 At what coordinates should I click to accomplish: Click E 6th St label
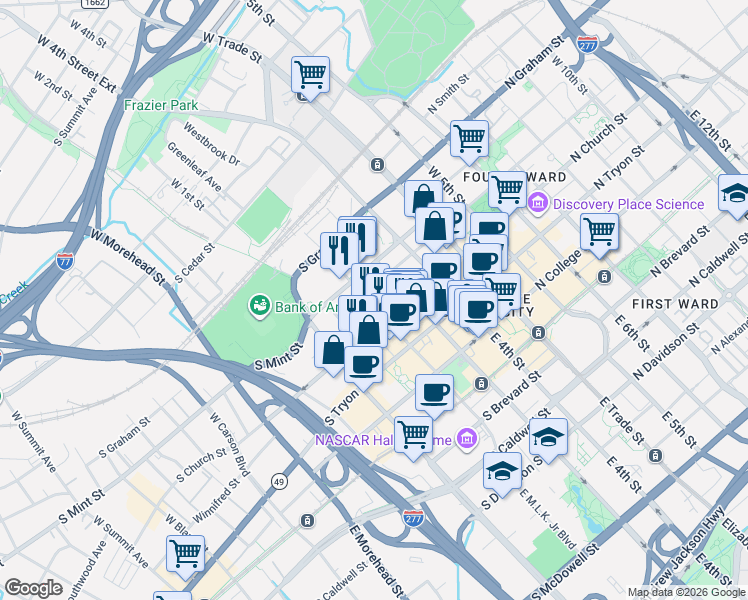(632, 332)
